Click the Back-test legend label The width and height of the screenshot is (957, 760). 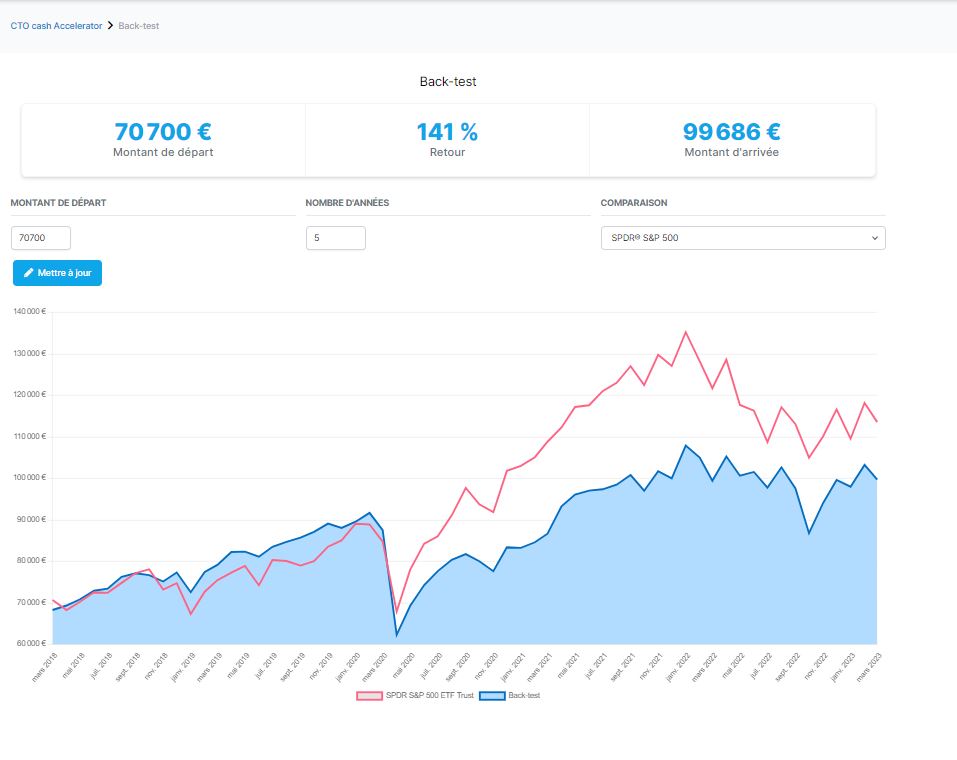point(524,695)
